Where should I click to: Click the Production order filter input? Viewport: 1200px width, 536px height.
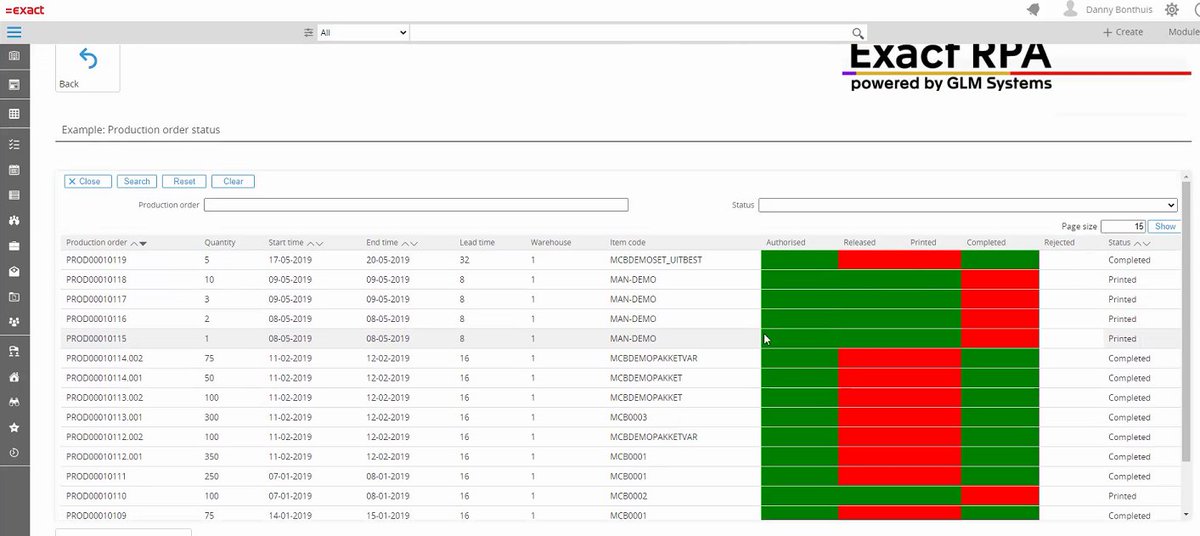pos(416,205)
